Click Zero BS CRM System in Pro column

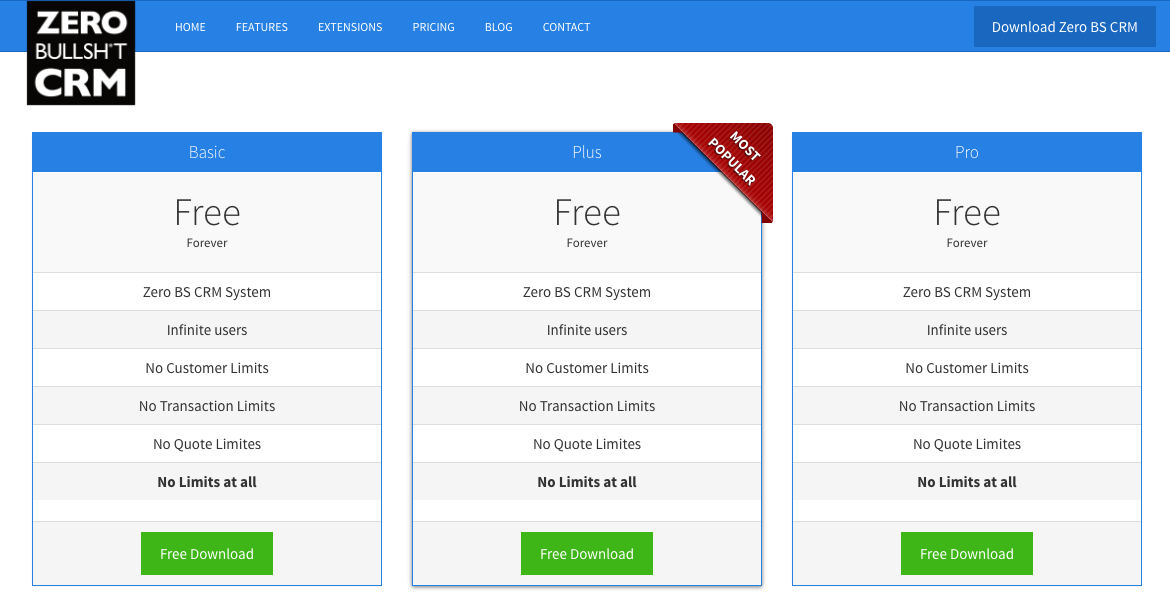(966, 292)
